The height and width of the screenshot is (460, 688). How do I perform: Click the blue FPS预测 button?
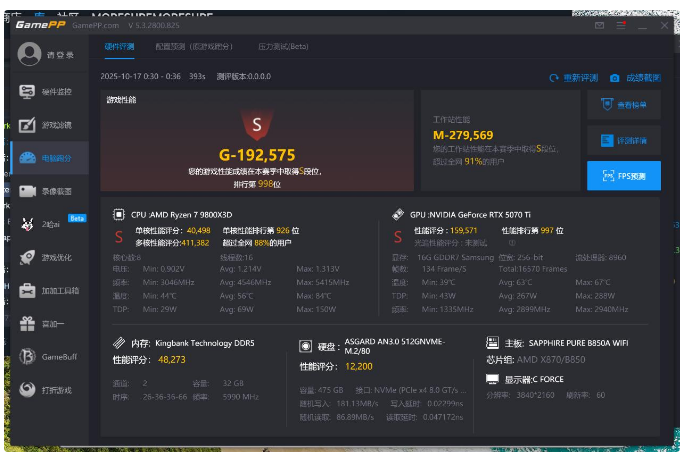click(x=623, y=176)
